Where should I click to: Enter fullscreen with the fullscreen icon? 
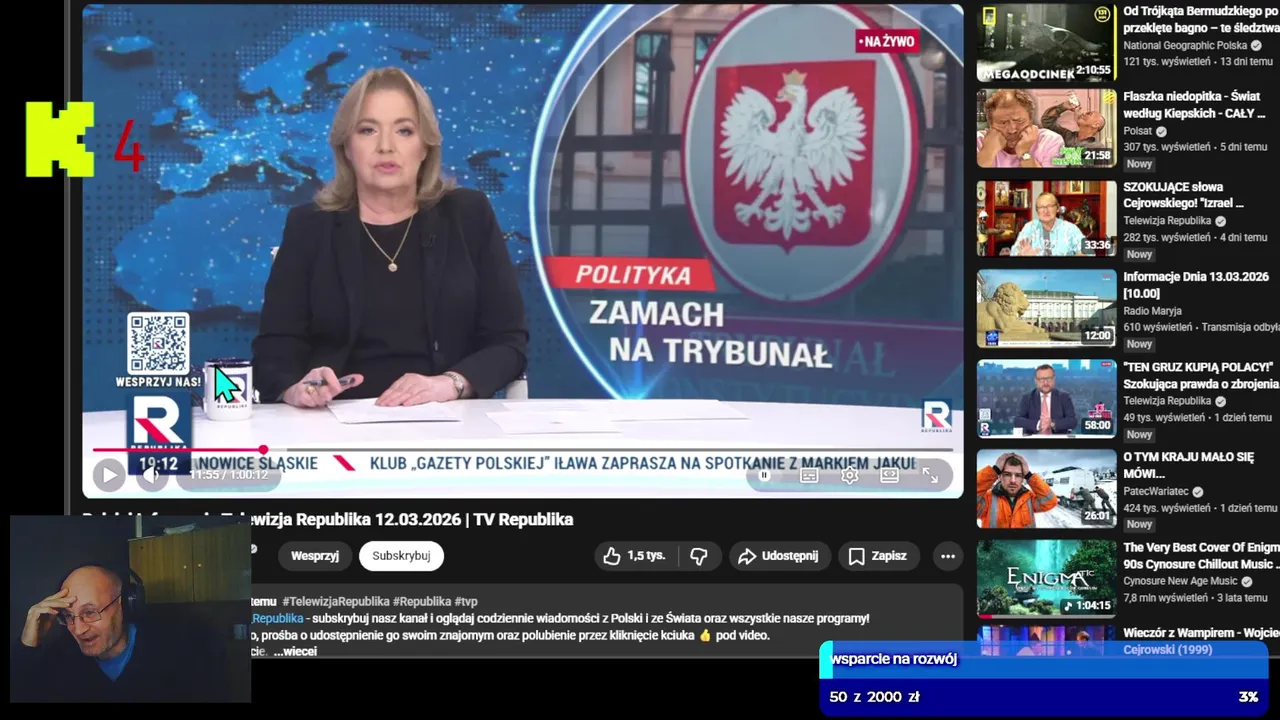coord(929,476)
